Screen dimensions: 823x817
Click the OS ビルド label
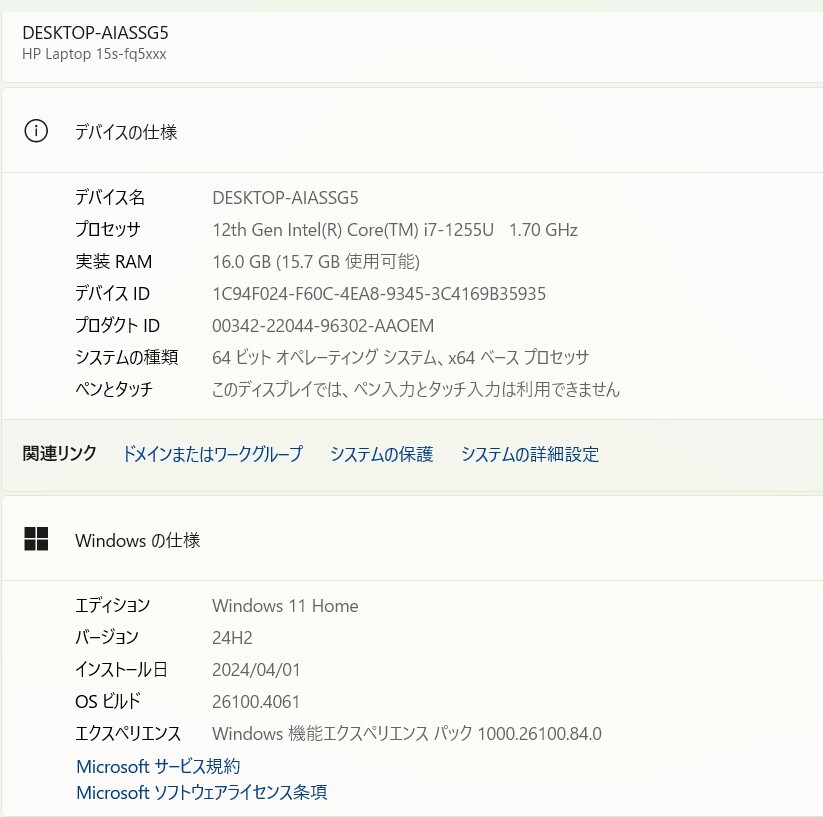[x=108, y=702]
